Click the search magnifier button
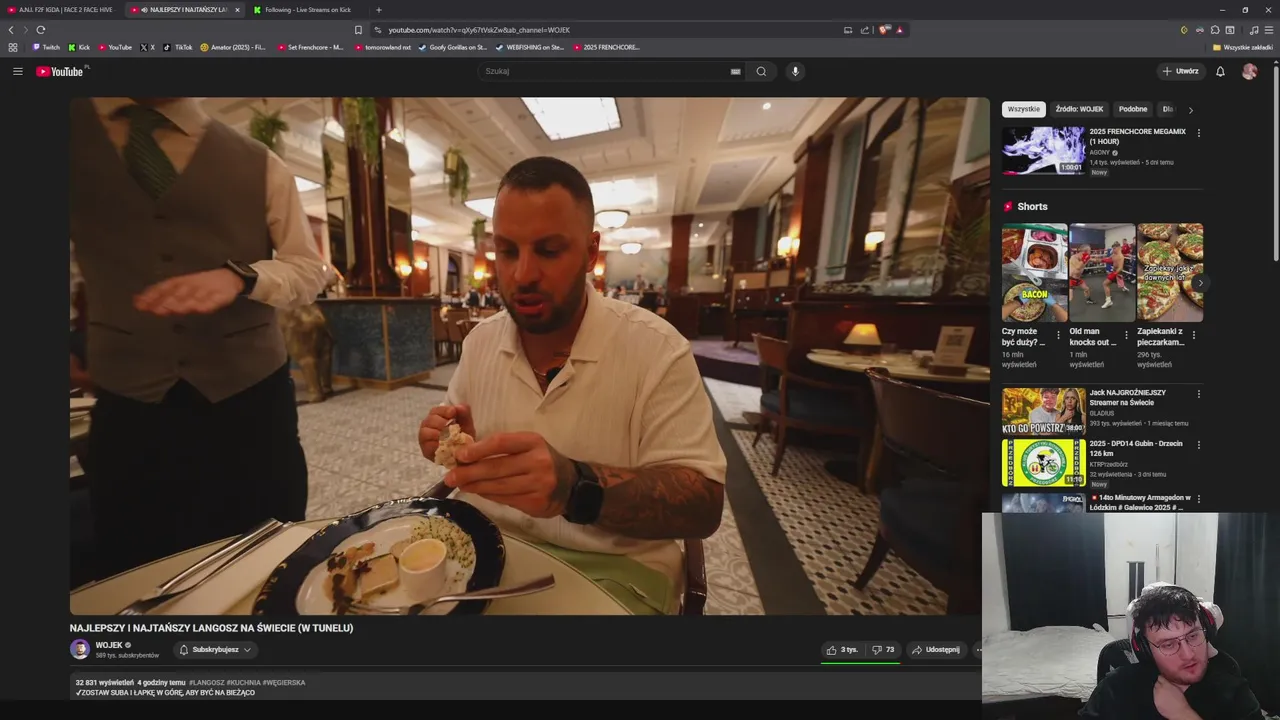 click(761, 71)
